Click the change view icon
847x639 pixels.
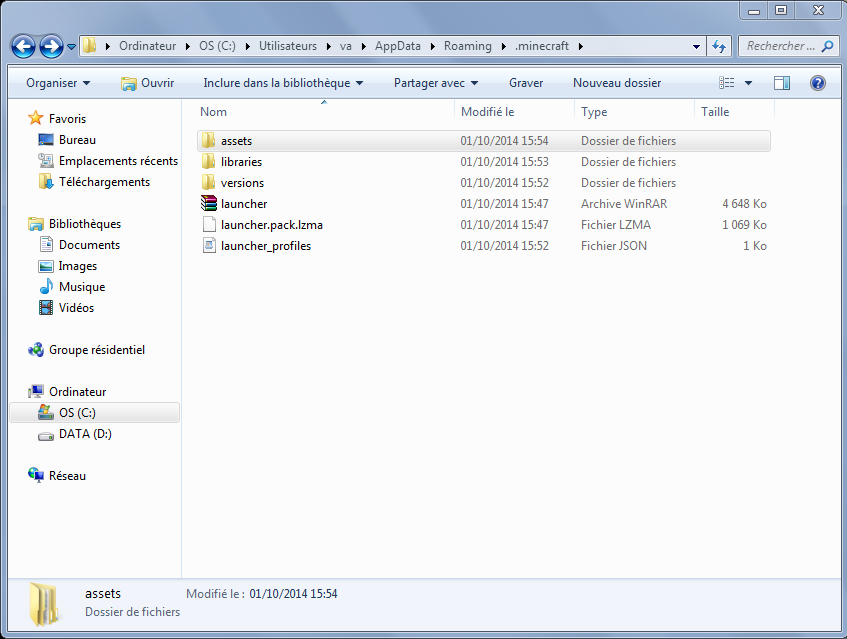[727, 83]
